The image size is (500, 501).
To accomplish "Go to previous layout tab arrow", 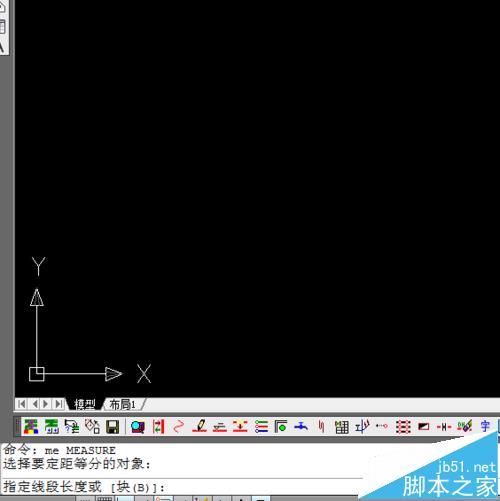I will pos(35,404).
